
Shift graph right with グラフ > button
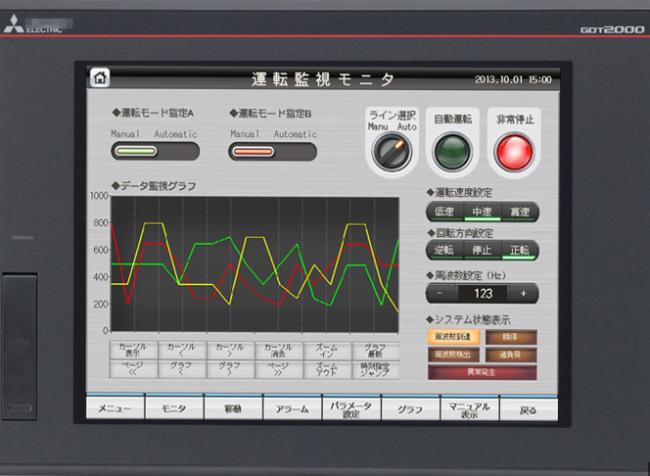coord(230,369)
